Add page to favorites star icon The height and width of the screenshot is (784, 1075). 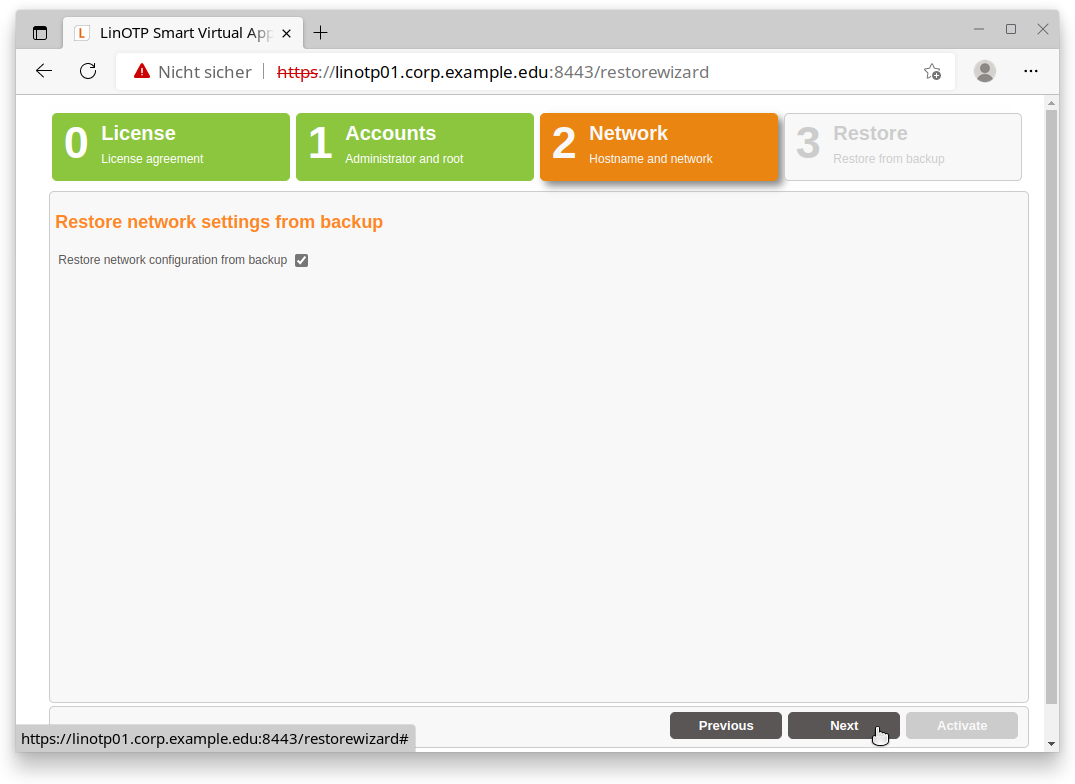932,71
